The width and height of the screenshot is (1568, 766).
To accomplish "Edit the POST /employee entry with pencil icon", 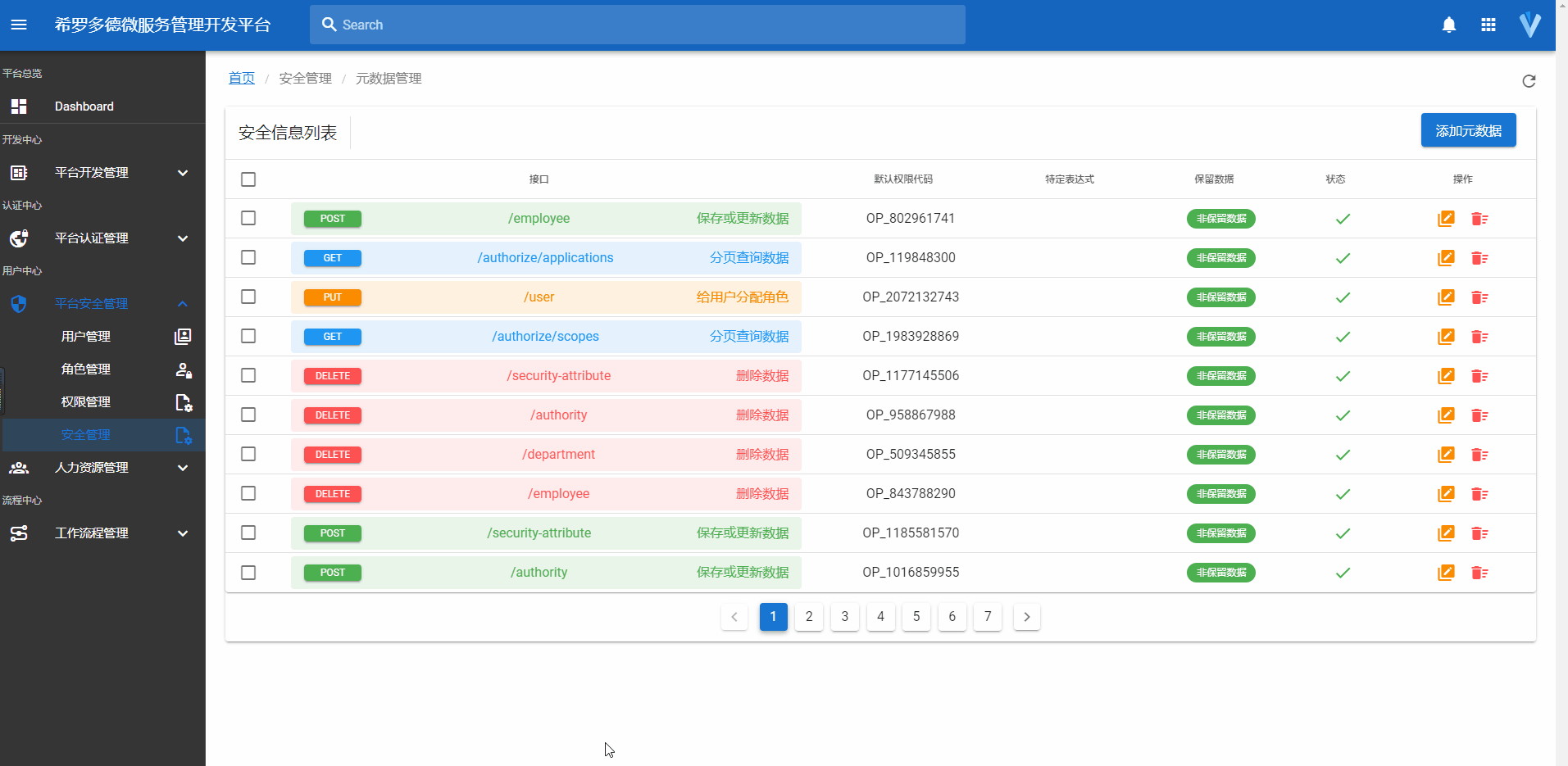I will 1446,219.
